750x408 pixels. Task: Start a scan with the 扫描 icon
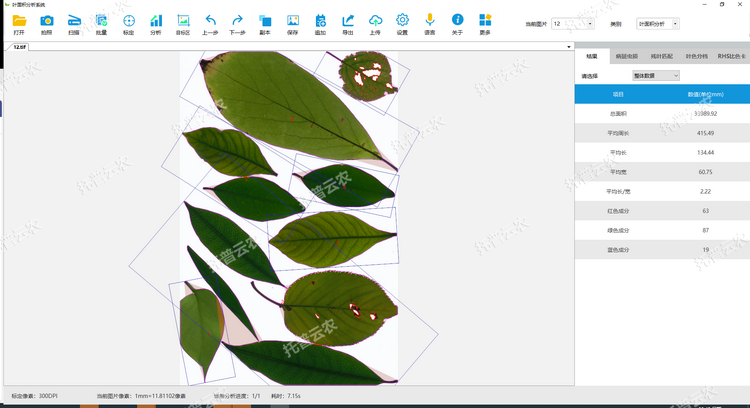(x=74, y=21)
